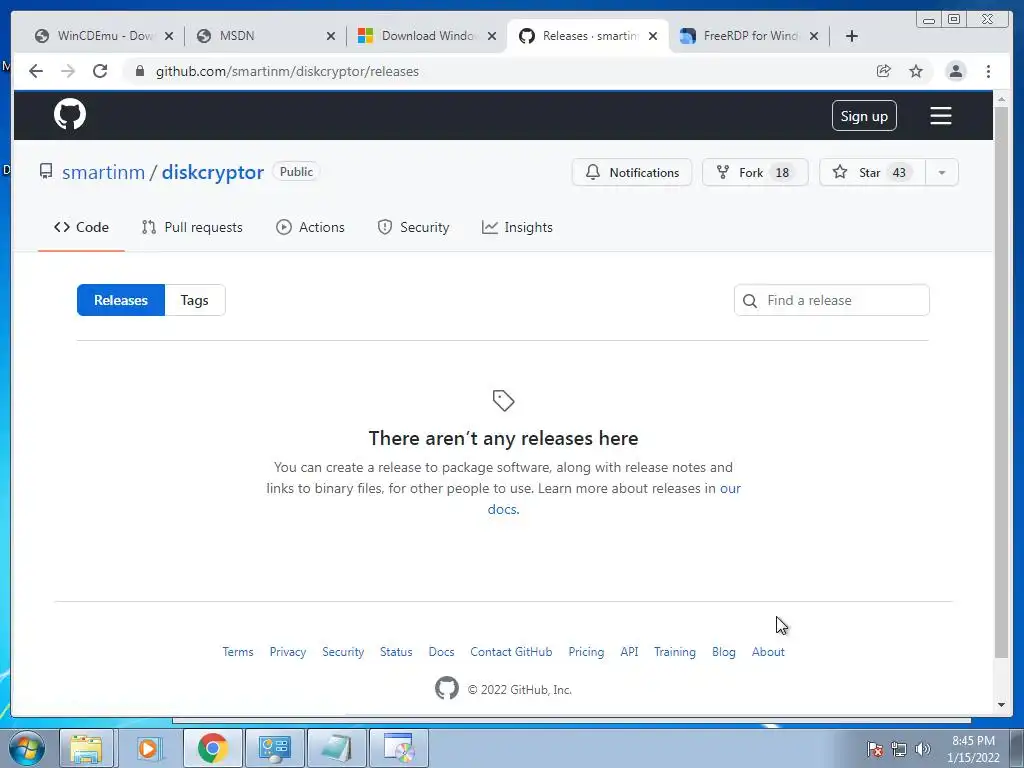Open the Pull requests tab
This screenshot has height=768, width=1024.
coord(192,227)
